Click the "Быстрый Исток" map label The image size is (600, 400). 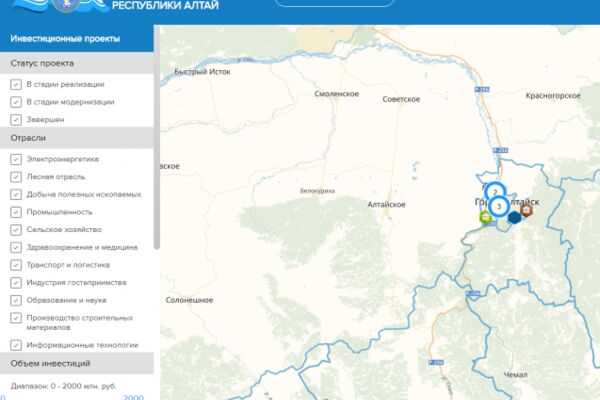202,72
